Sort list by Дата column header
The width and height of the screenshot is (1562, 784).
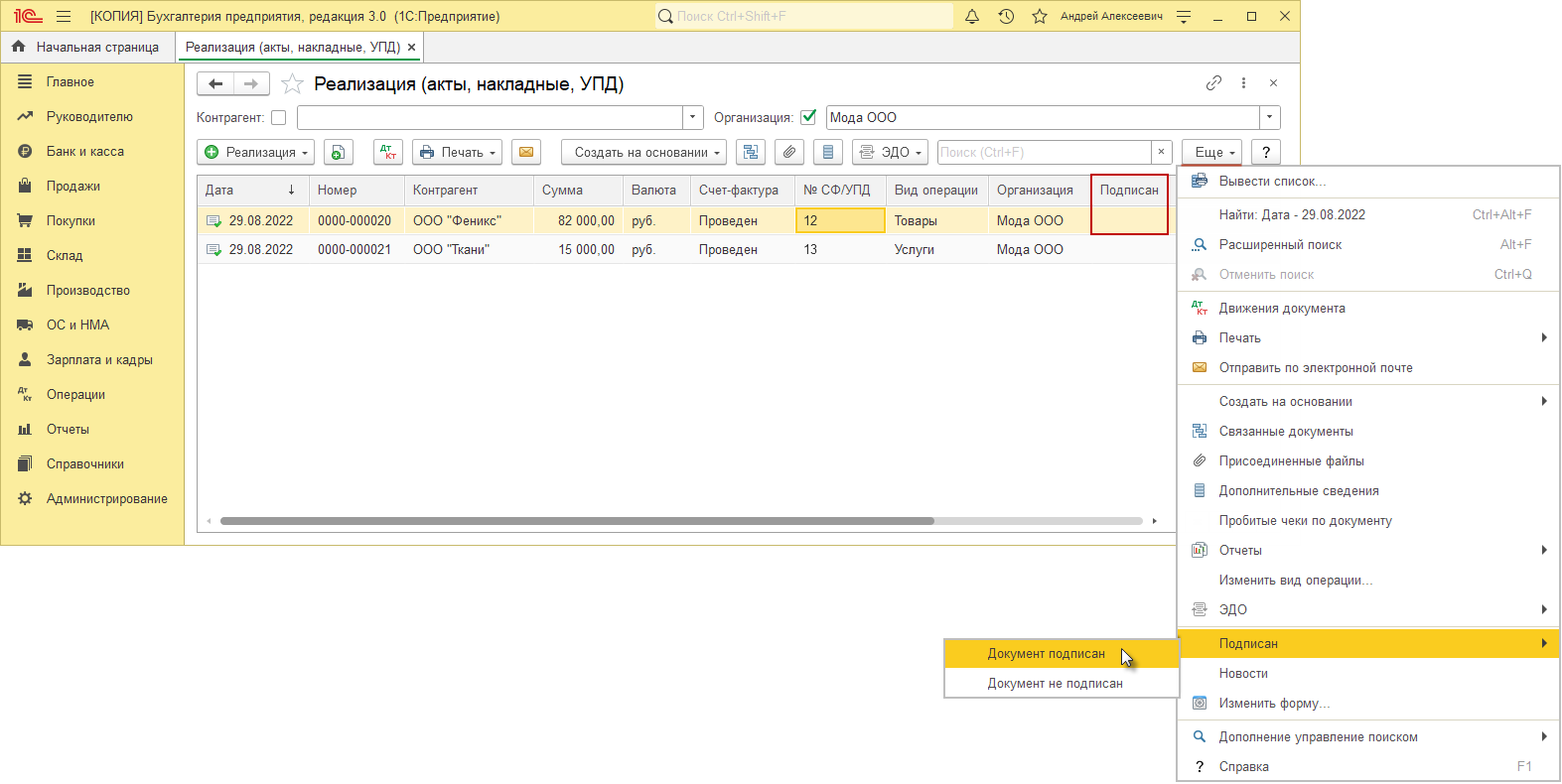[x=252, y=190]
